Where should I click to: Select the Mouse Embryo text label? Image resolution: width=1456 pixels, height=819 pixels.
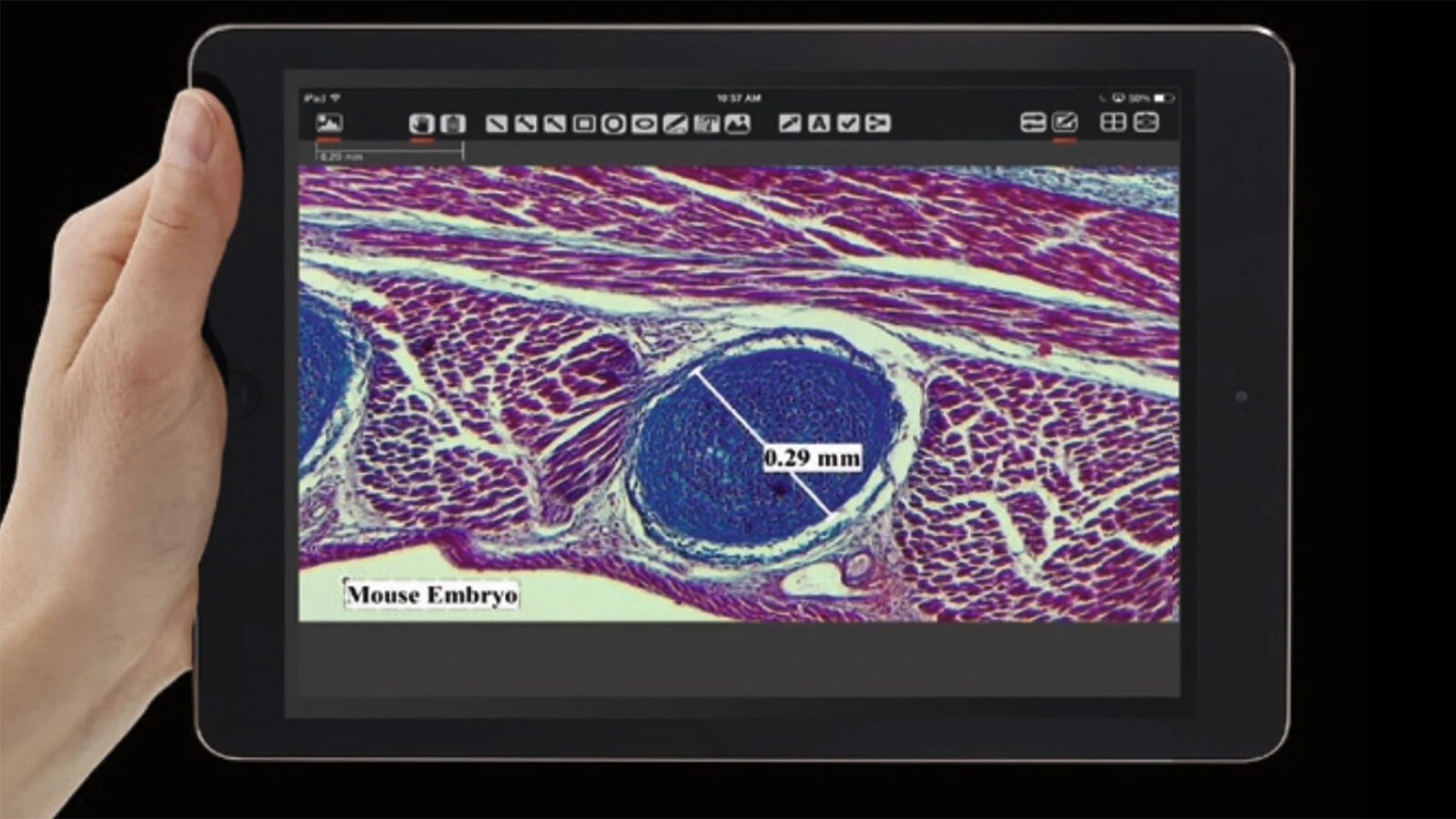coord(432,595)
